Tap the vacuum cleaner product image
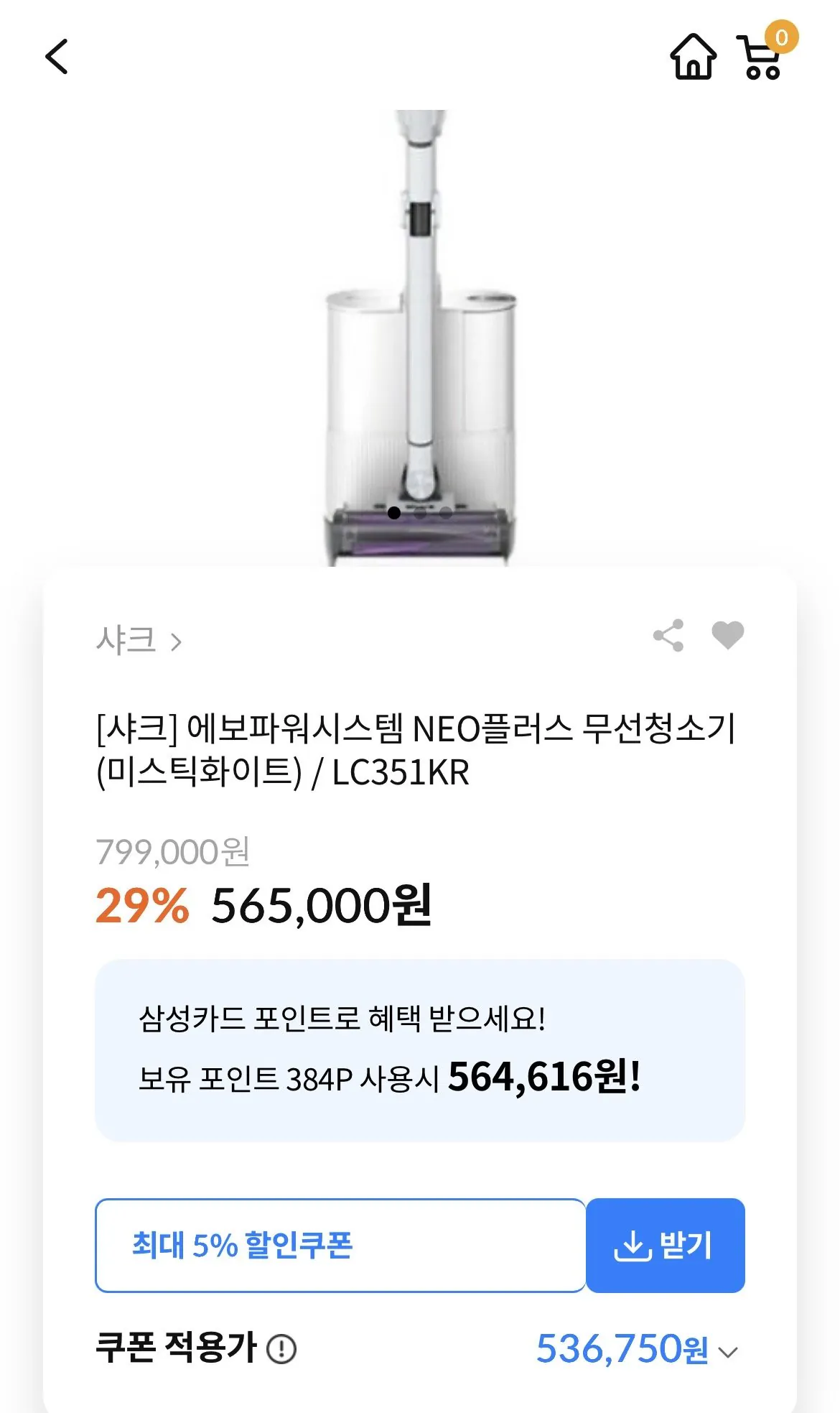Screen dimensions: 840x1413 coord(420,323)
